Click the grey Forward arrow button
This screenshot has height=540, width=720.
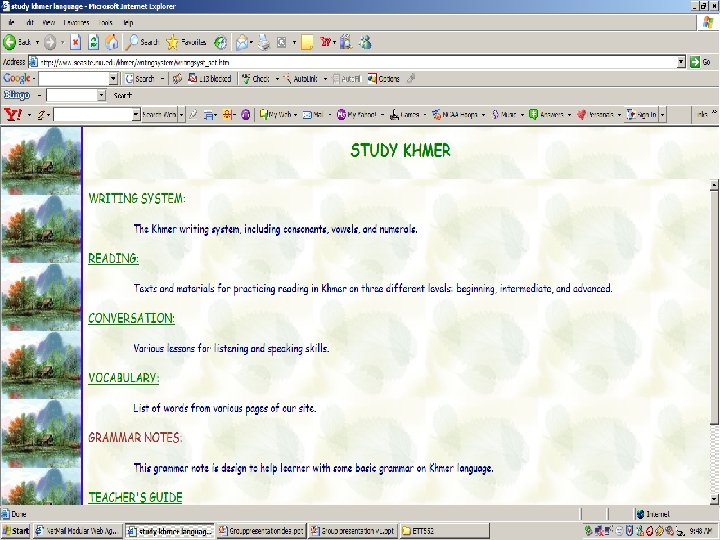[x=50, y=43]
